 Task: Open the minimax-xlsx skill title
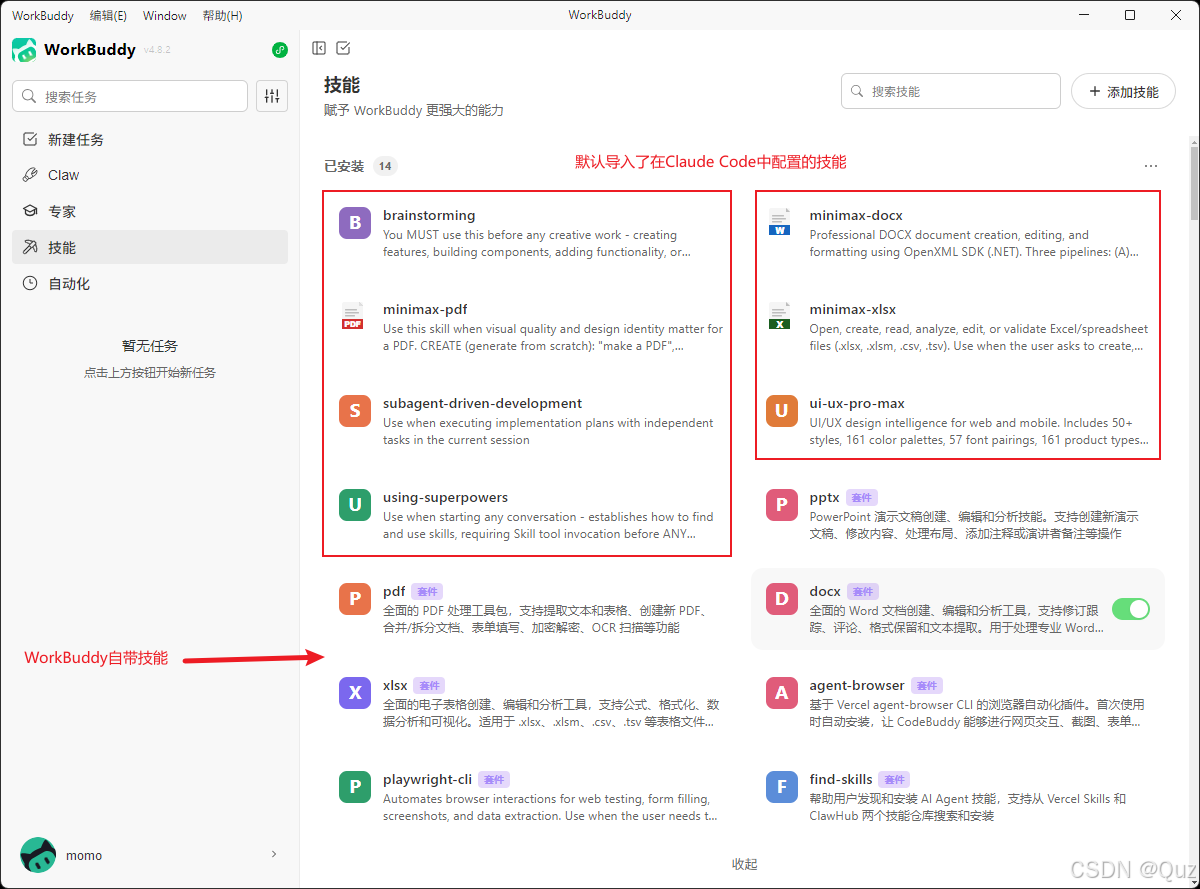(853, 309)
